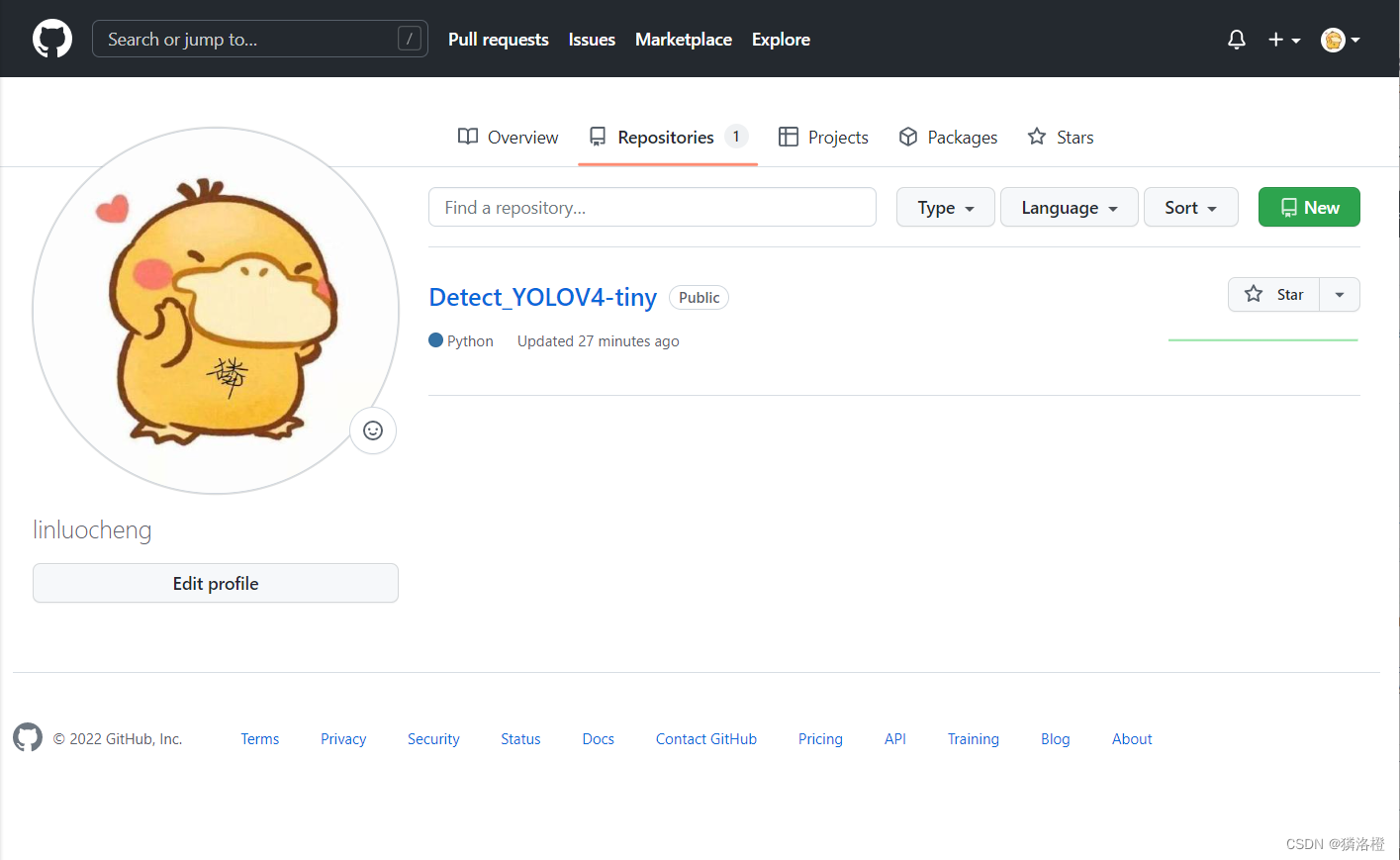Open the API footer link
The image size is (1400, 860).
coord(895,738)
